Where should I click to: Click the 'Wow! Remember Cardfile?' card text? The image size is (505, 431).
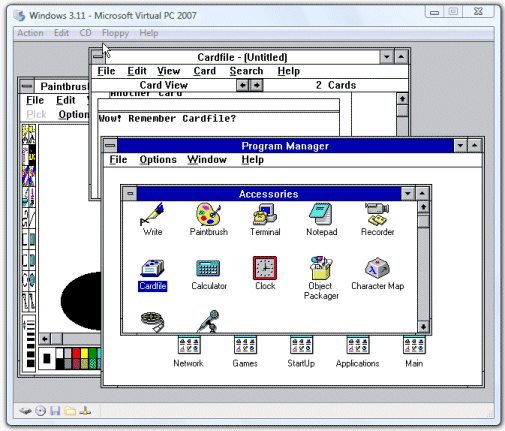(167, 119)
